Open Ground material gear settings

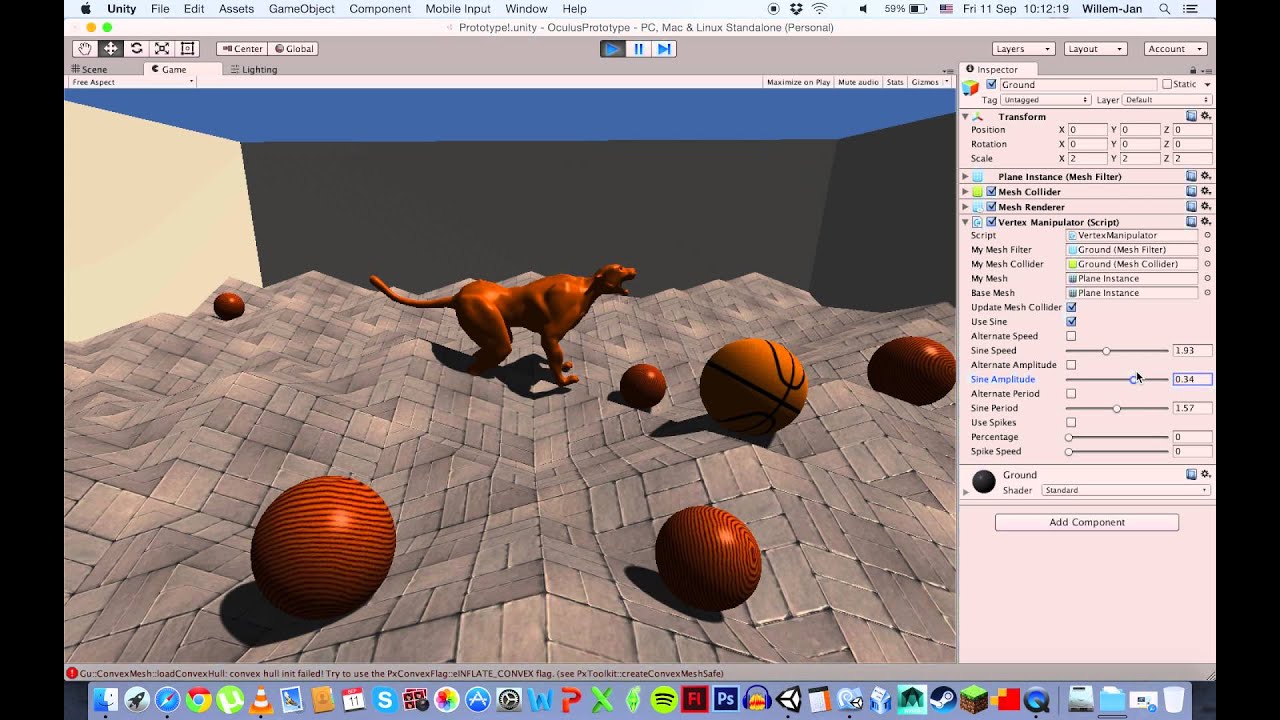[x=1206, y=474]
